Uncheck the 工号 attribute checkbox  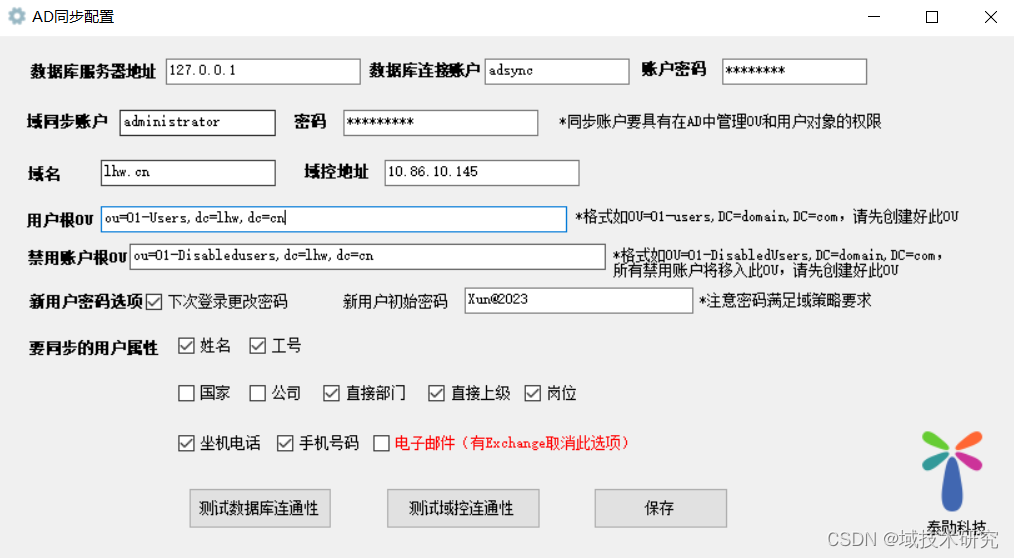(257, 346)
